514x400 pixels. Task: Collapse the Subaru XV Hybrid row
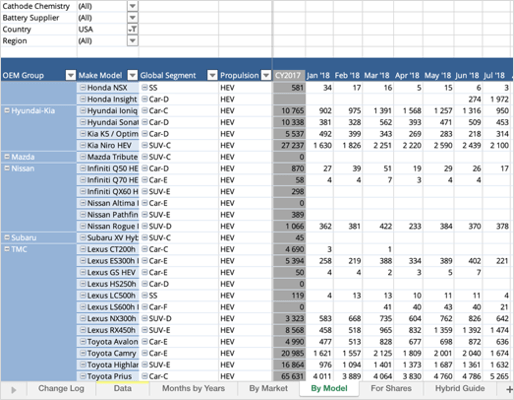click(x=83, y=238)
